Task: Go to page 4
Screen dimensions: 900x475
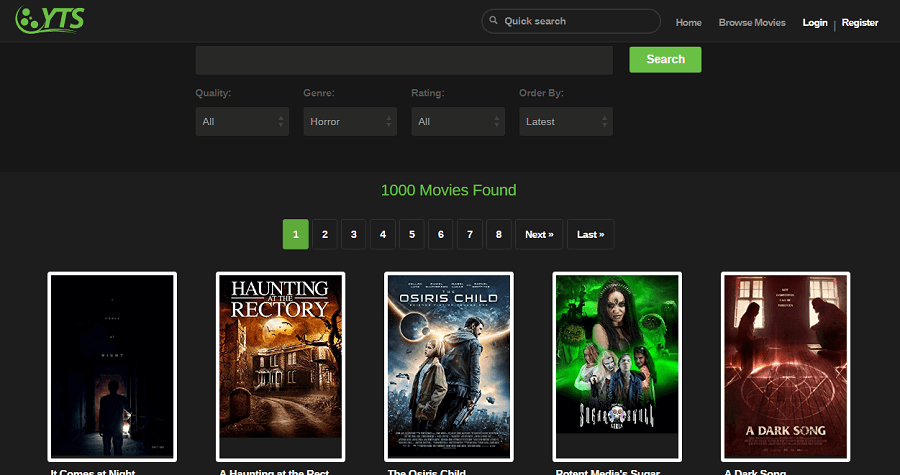Action: (x=383, y=234)
